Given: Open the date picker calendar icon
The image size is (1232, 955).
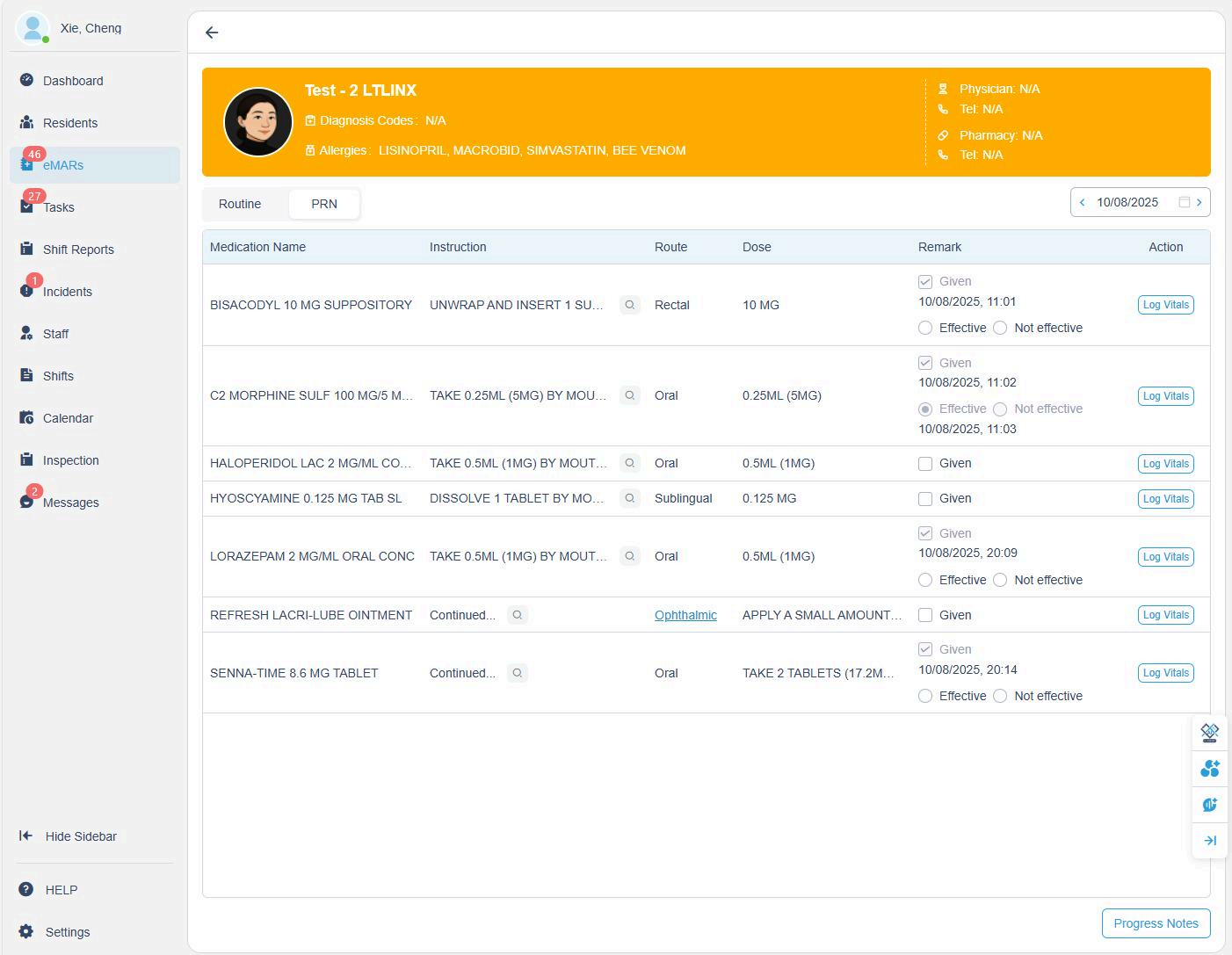Looking at the screenshot, I should (1184, 202).
